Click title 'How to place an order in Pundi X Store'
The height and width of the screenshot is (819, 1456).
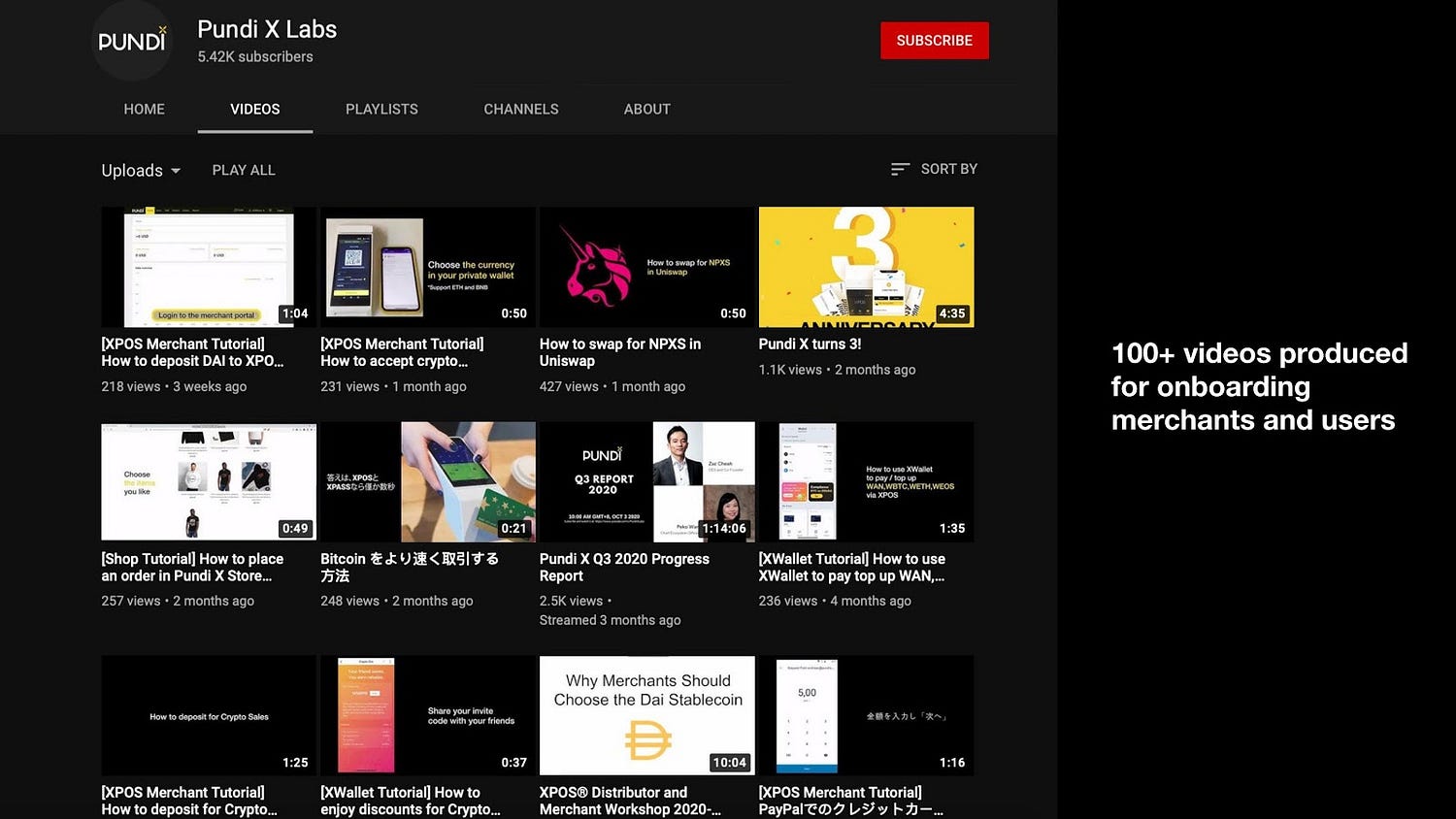[x=192, y=567]
